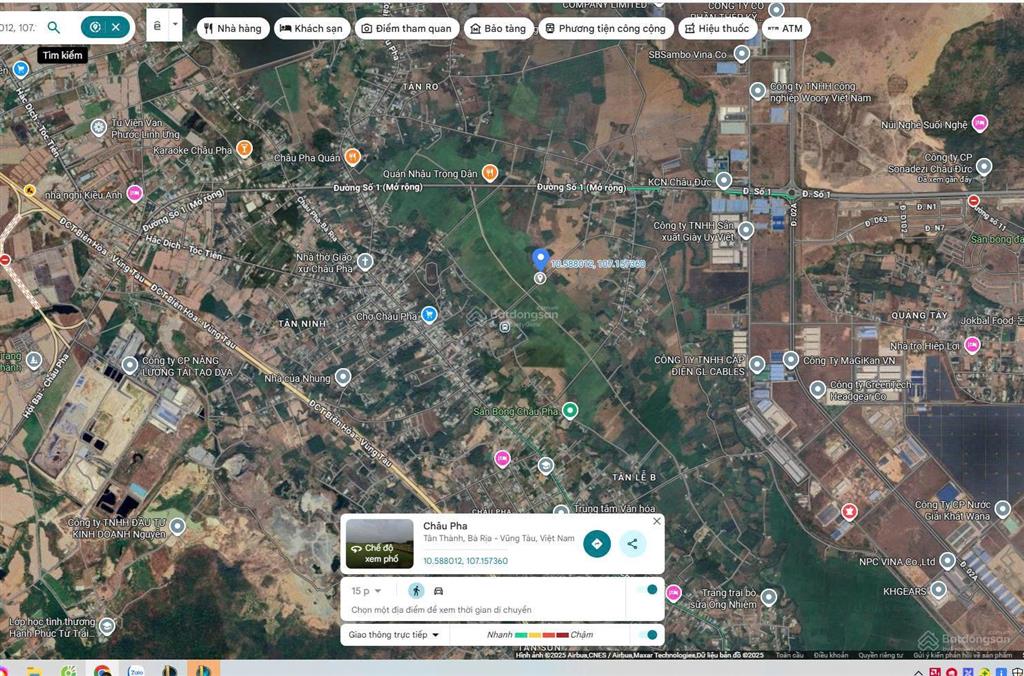Click the Nhà của Nhung marker
Screen dimensions: 1024x676
(x=342, y=377)
